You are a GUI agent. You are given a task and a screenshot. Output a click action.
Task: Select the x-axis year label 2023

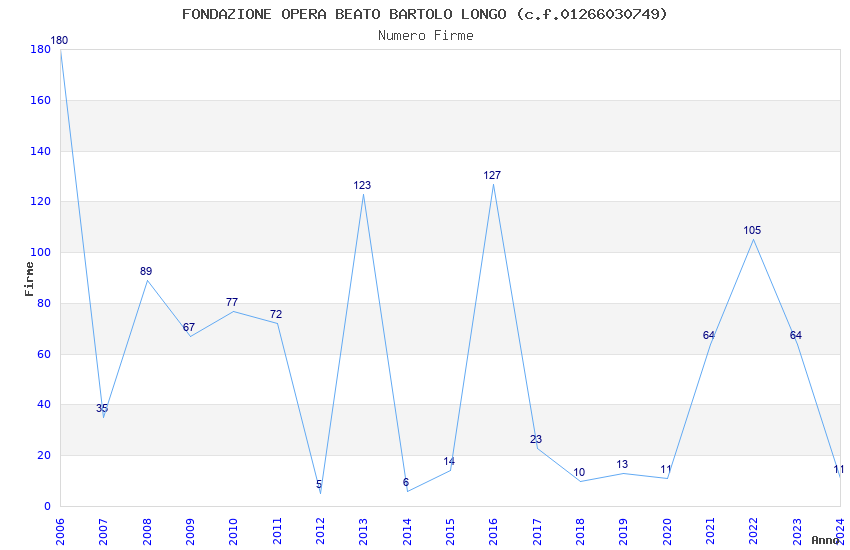click(797, 531)
